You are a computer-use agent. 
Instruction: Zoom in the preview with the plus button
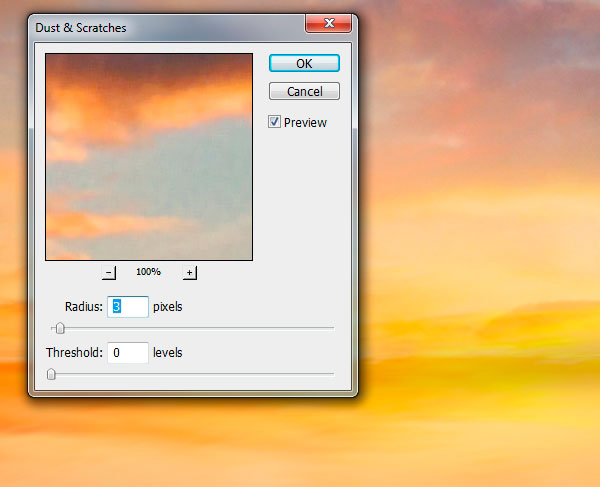(189, 272)
